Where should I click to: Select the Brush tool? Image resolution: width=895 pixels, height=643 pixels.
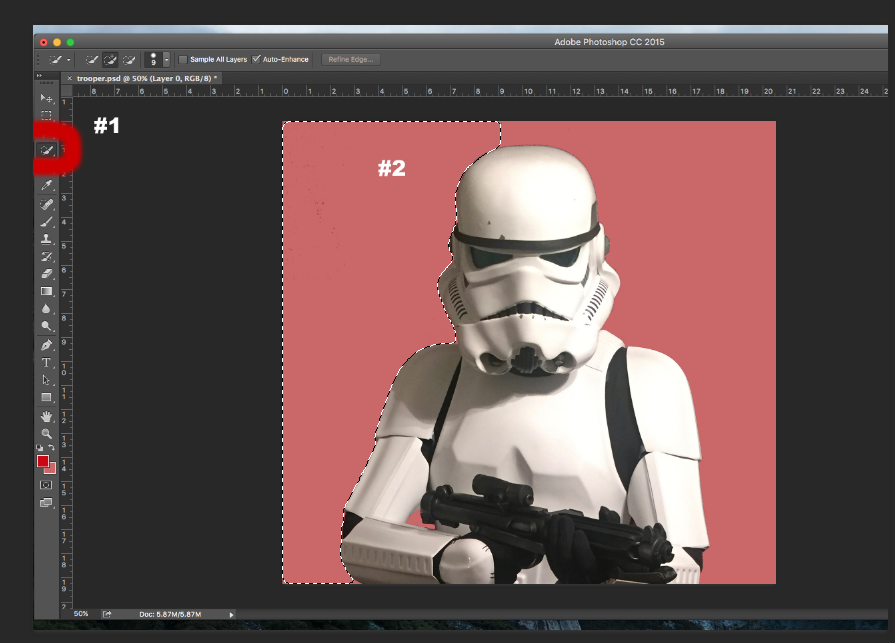coord(46,222)
